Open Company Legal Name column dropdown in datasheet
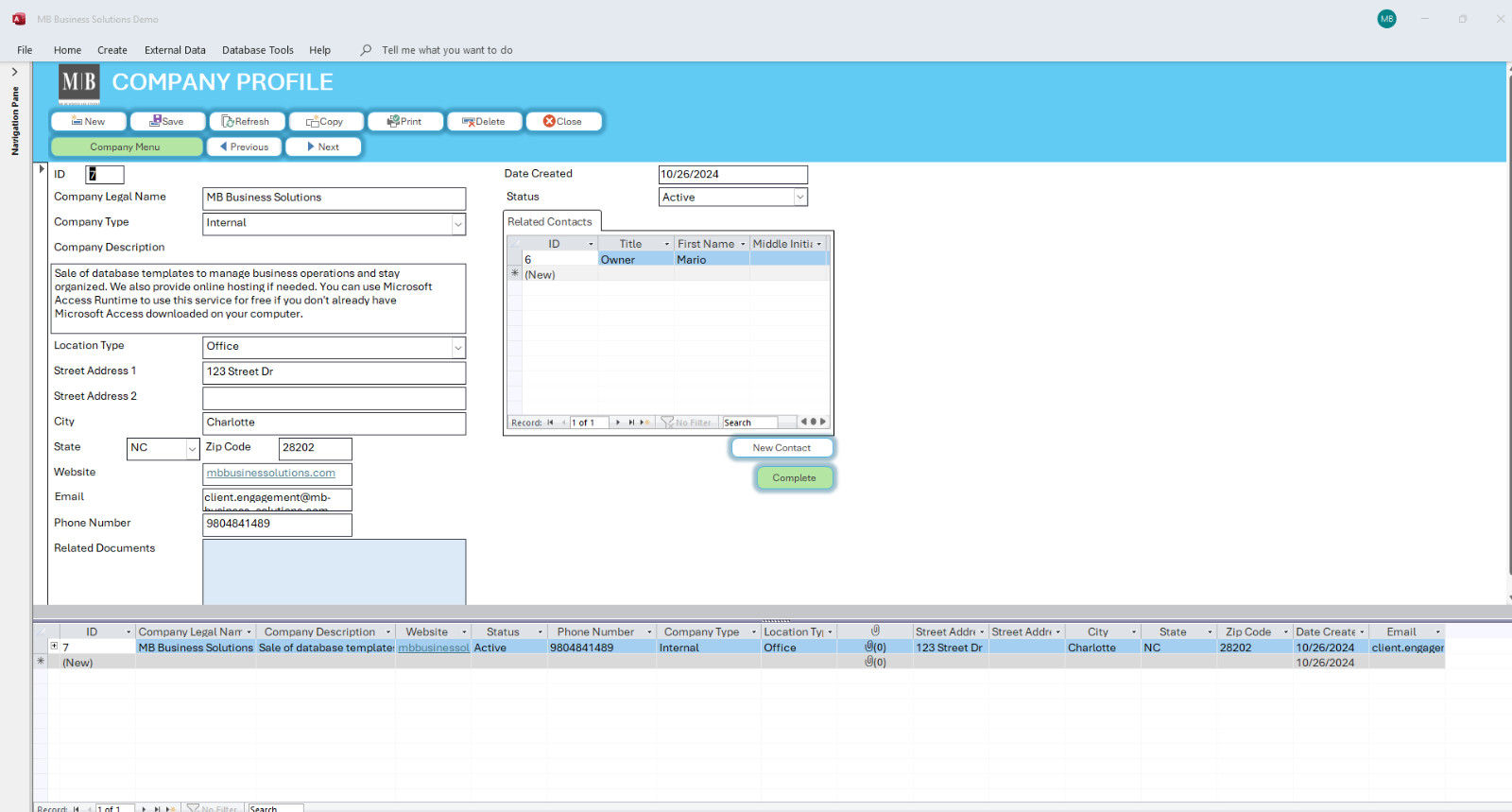 pyautogui.click(x=249, y=632)
